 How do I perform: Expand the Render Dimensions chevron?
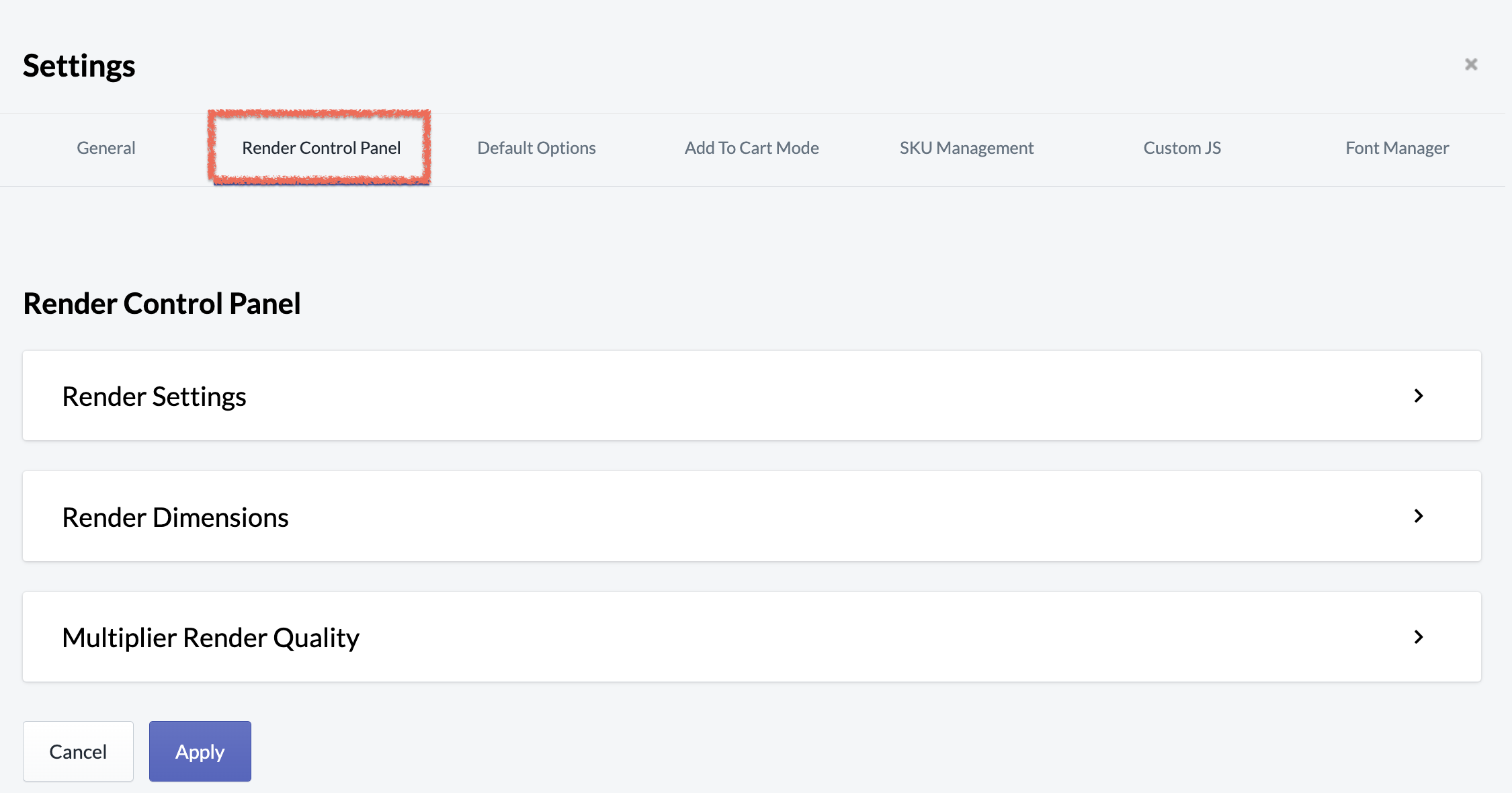click(1419, 516)
